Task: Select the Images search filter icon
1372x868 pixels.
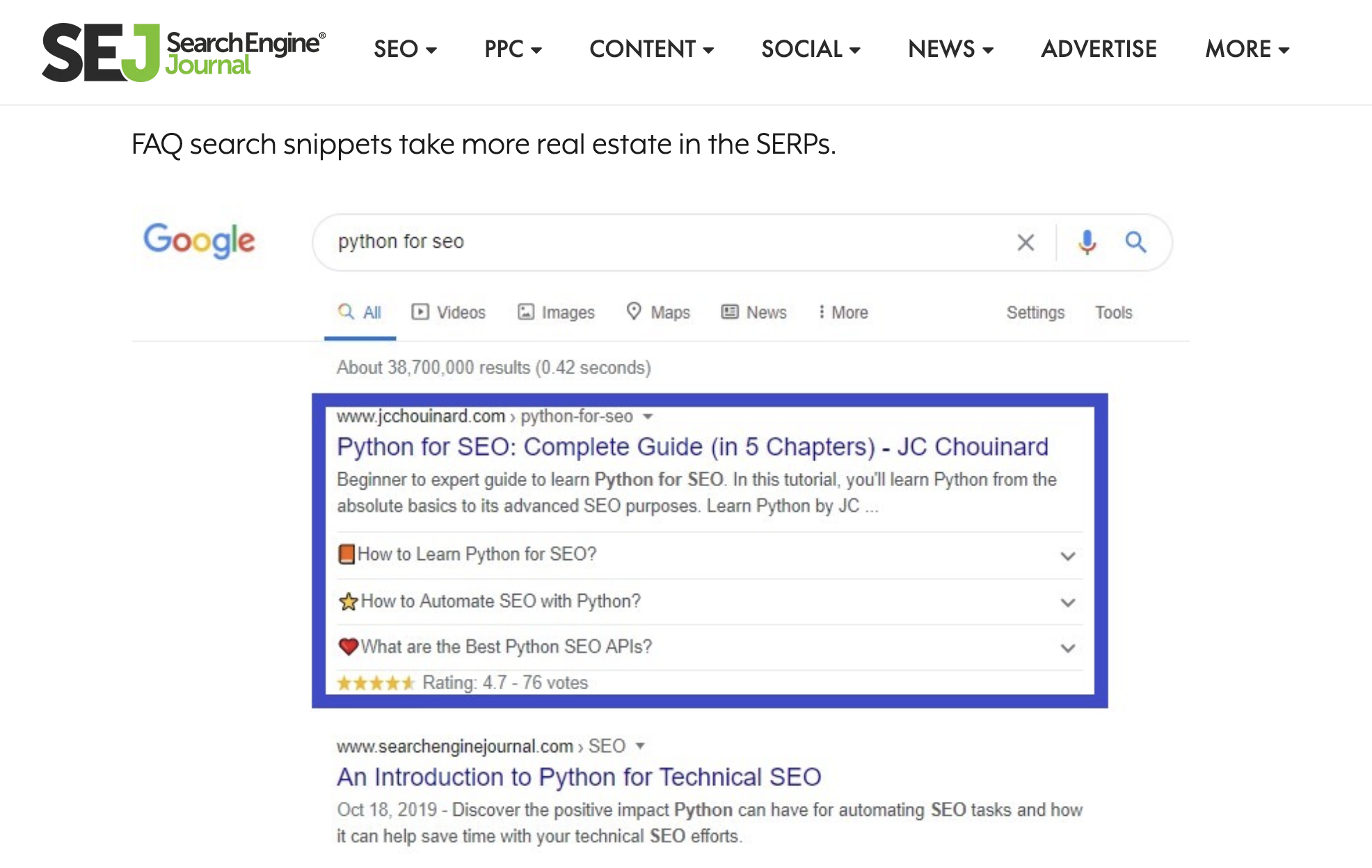Action: [527, 312]
